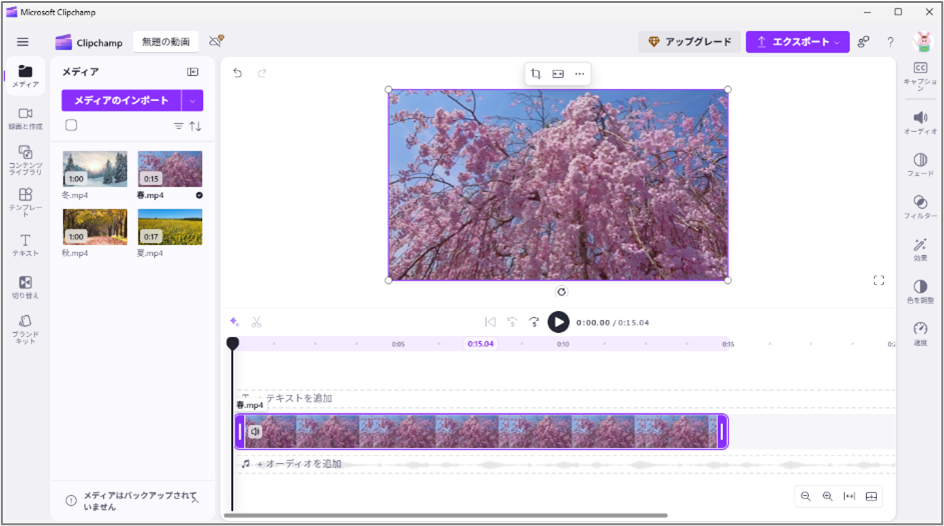Open the help question mark icon

click(x=890, y=42)
